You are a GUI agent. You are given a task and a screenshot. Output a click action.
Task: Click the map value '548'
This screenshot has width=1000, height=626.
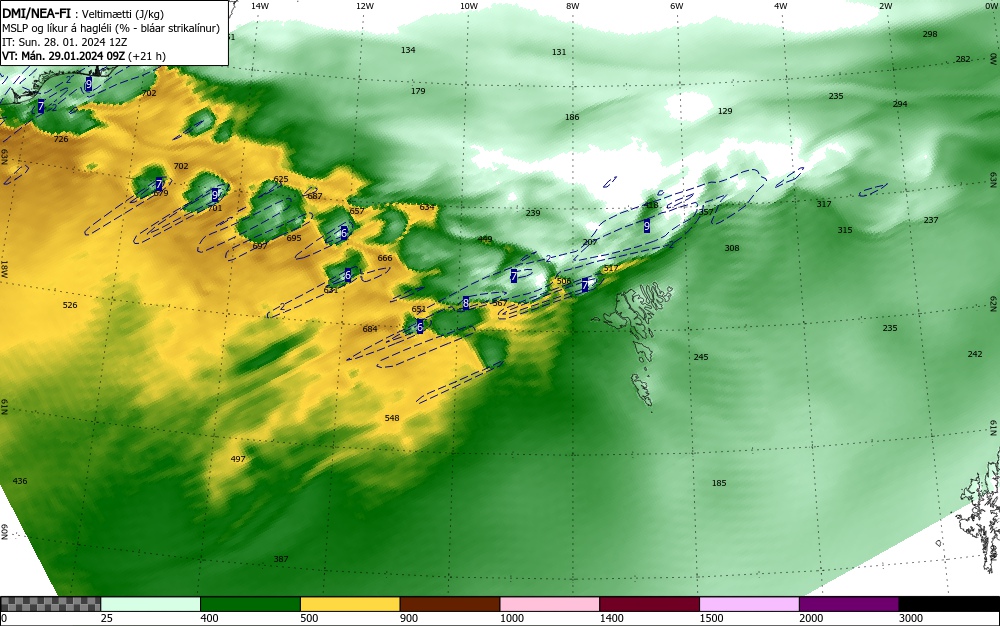click(392, 418)
